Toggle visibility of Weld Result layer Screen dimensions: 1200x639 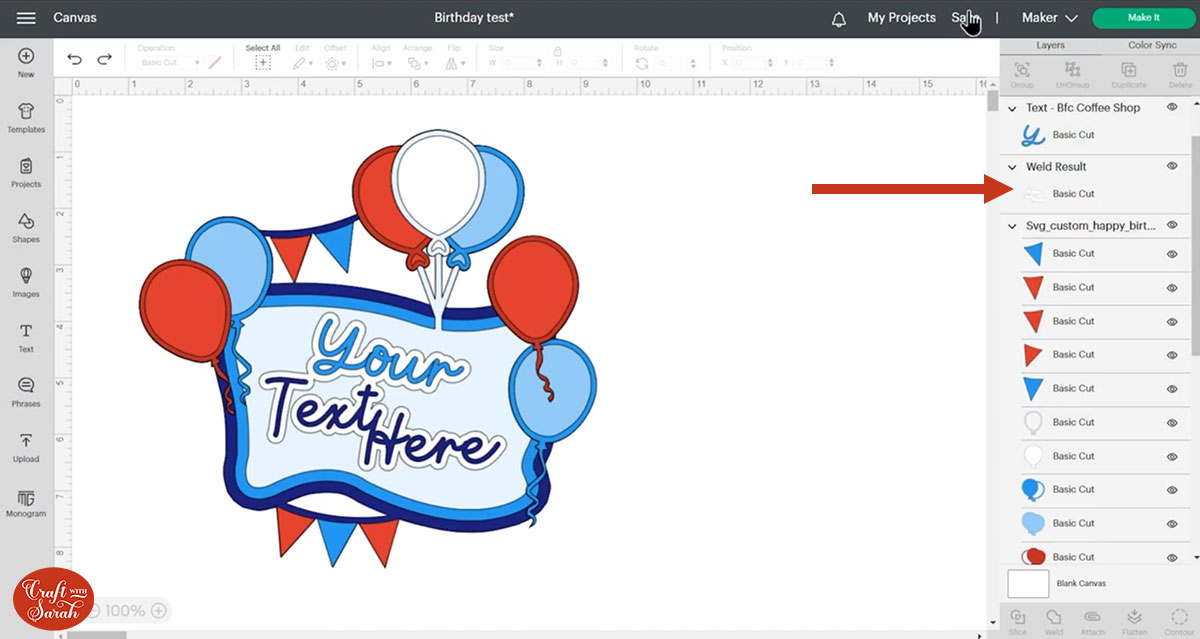pyautogui.click(x=1172, y=166)
